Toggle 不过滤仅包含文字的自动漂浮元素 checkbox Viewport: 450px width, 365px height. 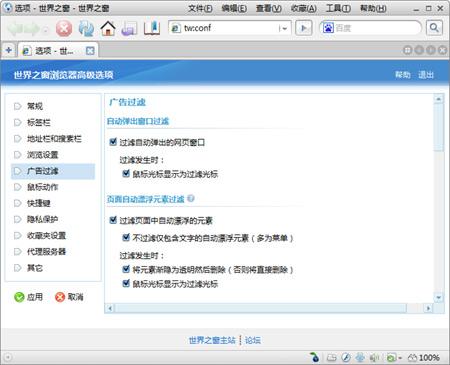[126, 237]
